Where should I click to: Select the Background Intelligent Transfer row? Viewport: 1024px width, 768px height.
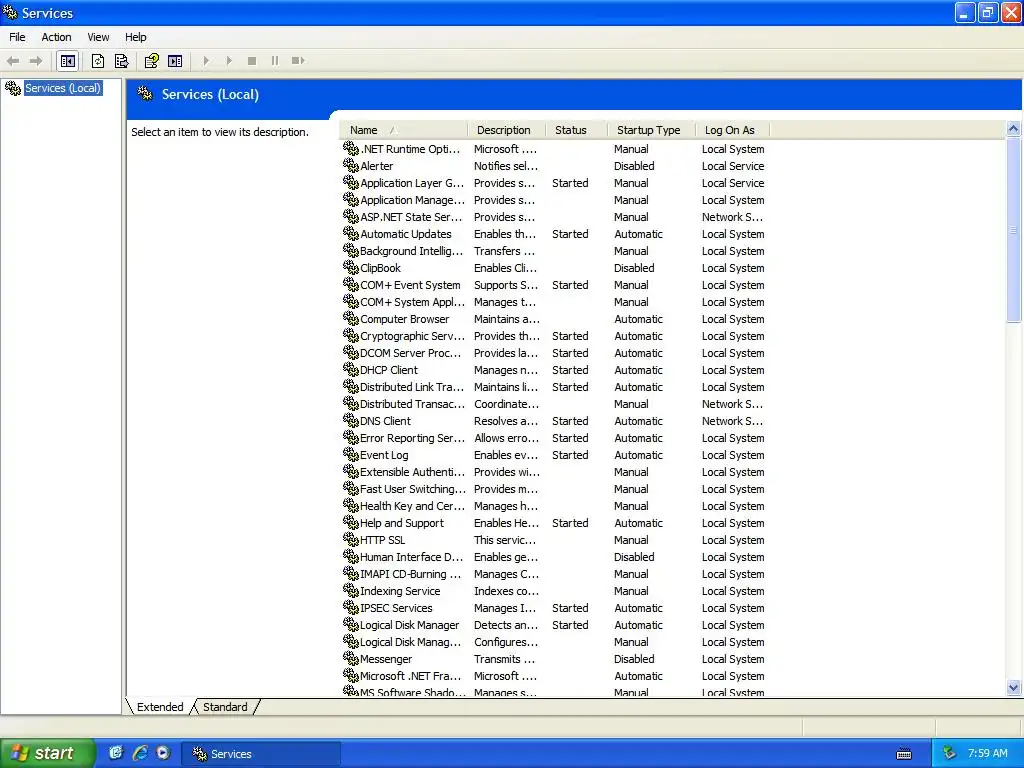tap(554, 251)
